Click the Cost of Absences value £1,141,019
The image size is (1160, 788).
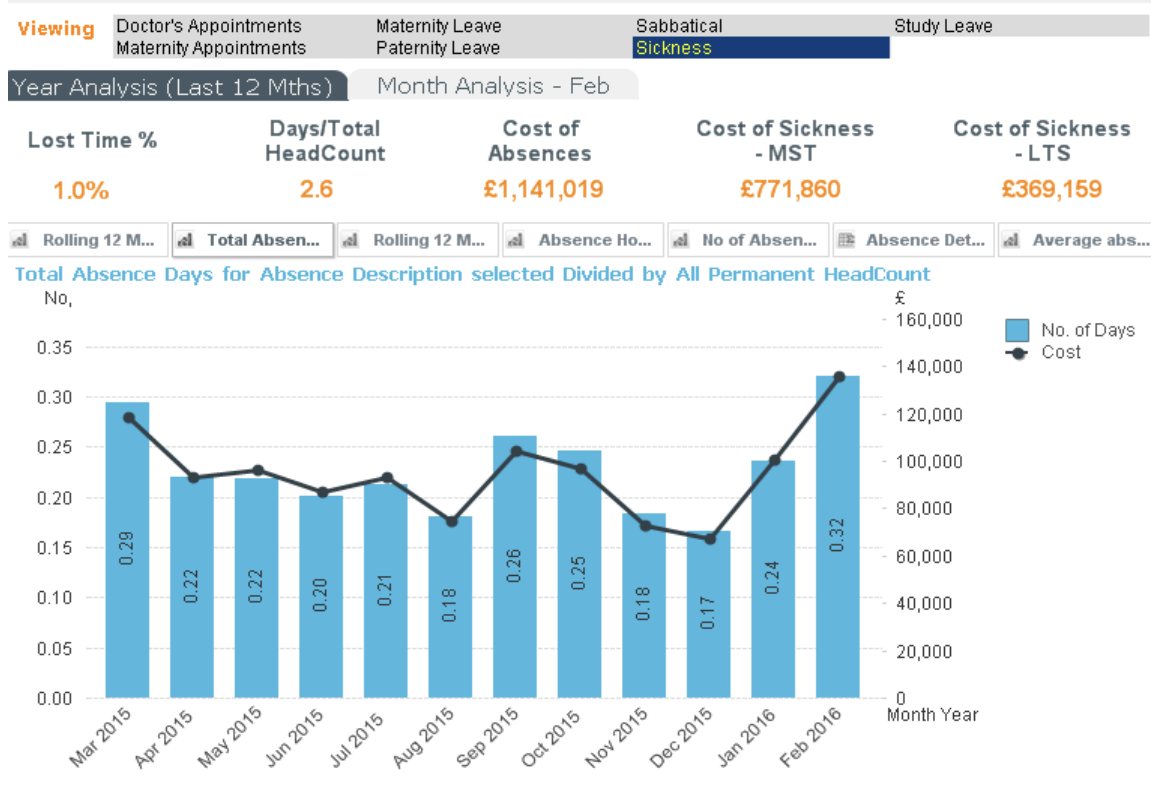[x=543, y=190]
